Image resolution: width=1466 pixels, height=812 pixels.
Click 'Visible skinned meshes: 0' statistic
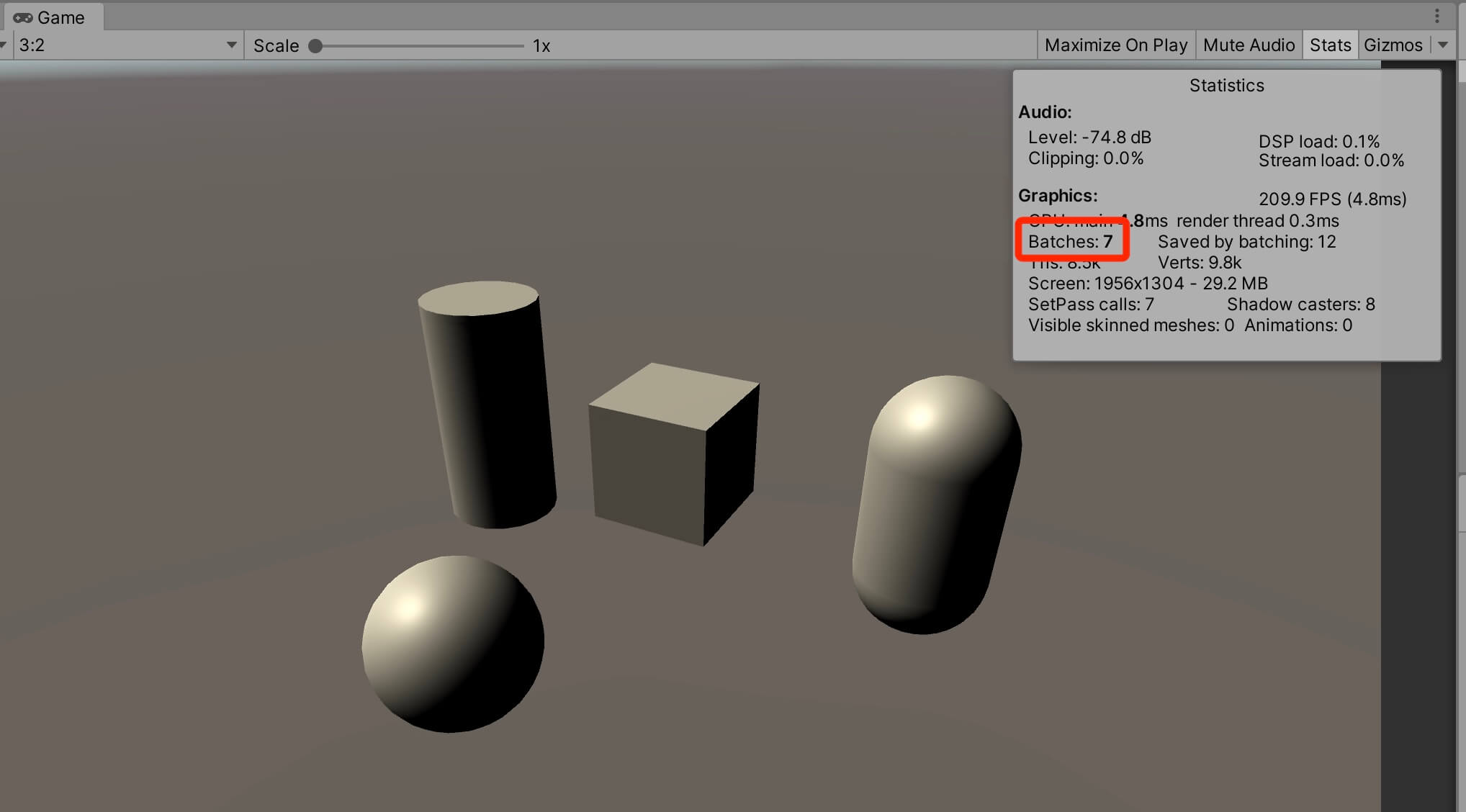1130,325
